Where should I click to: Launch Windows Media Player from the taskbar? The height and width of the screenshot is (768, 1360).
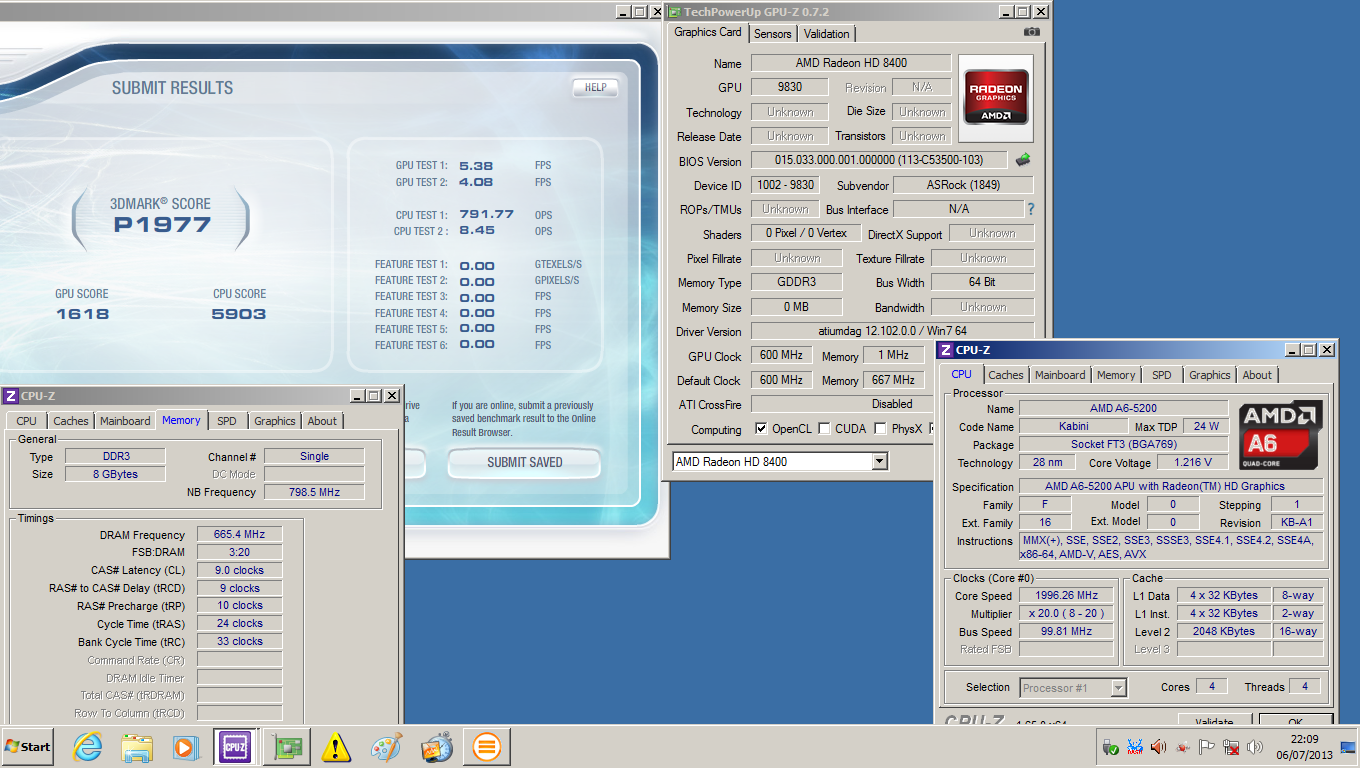[x=185, y=747]
